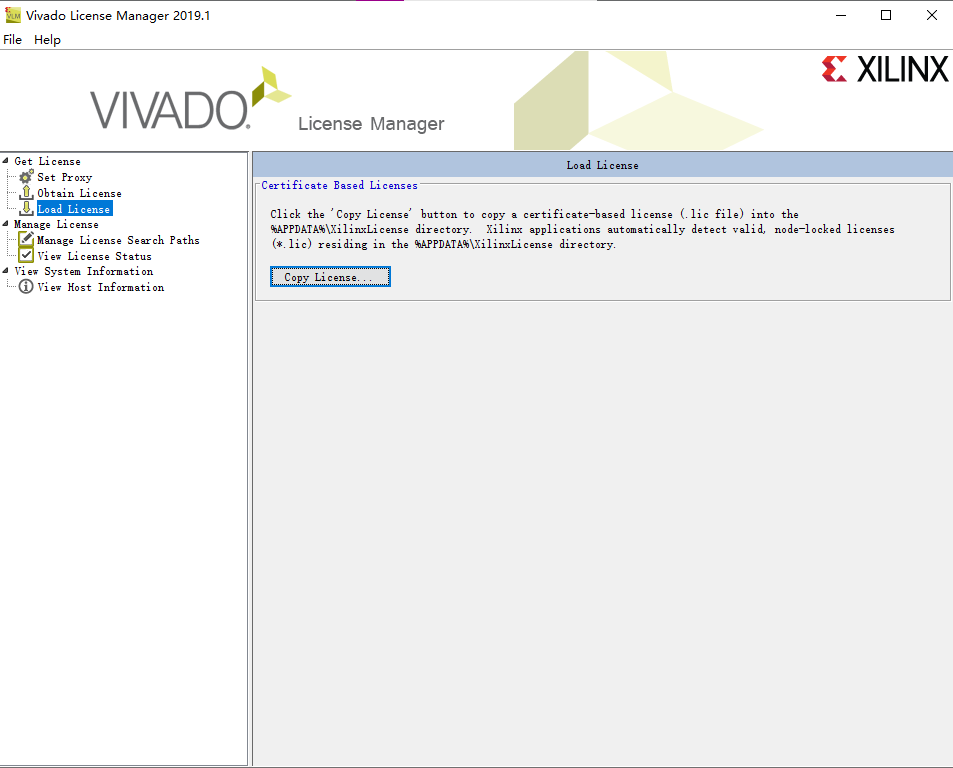Image resolution: width=953 pixels, height=768 pixels.
Task: Open View License Status
Action: point(94,256)
